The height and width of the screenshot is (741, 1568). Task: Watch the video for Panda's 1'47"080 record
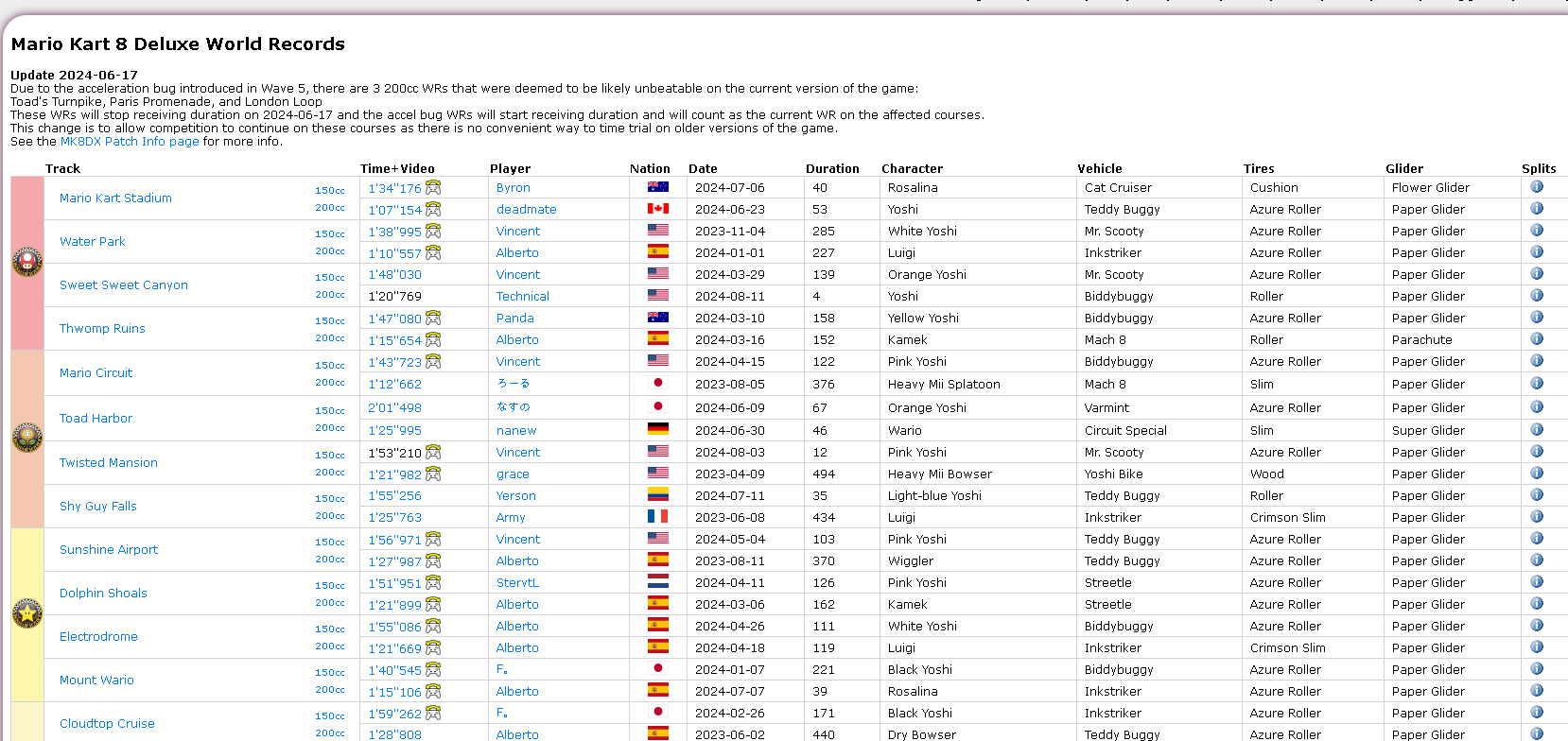click(433, 318)
